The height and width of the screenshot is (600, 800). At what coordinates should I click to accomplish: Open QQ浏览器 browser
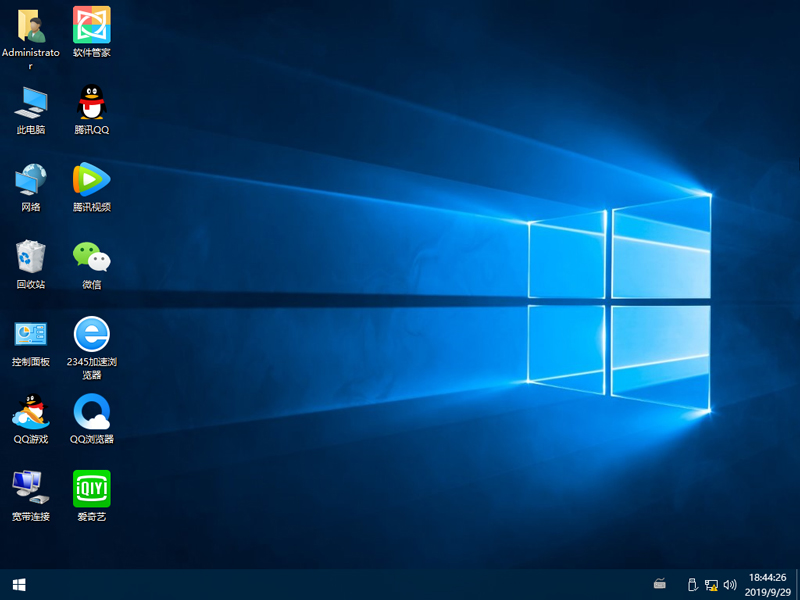tap(91, 414)
